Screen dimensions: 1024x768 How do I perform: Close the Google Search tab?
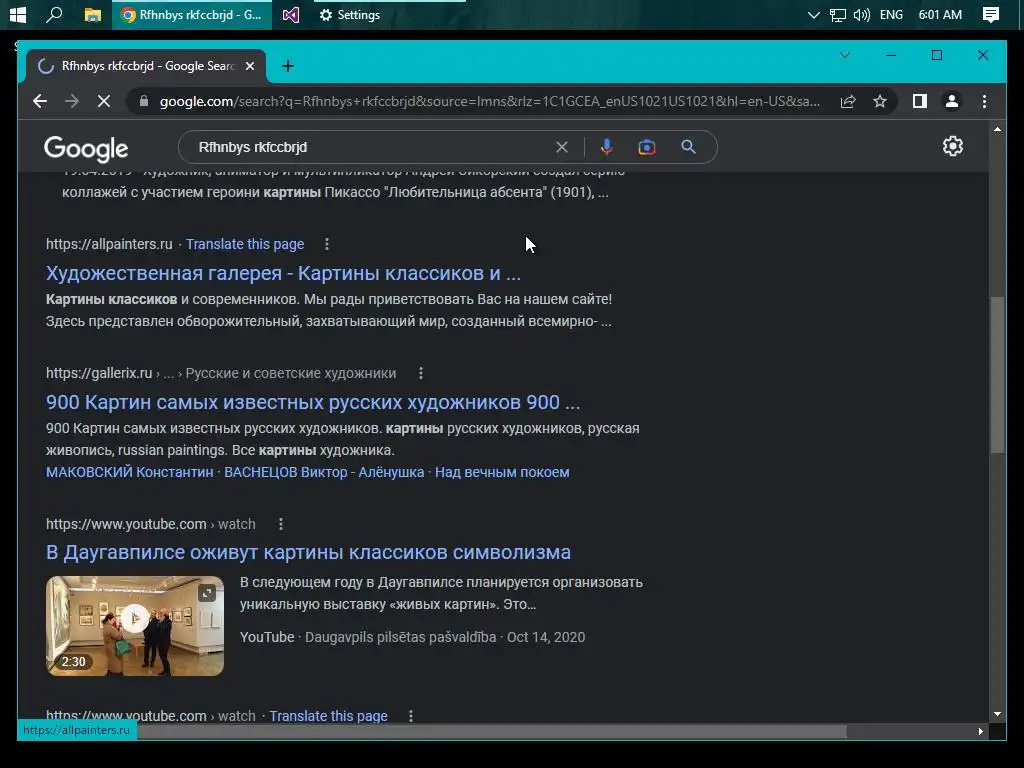tap(249, 66)
